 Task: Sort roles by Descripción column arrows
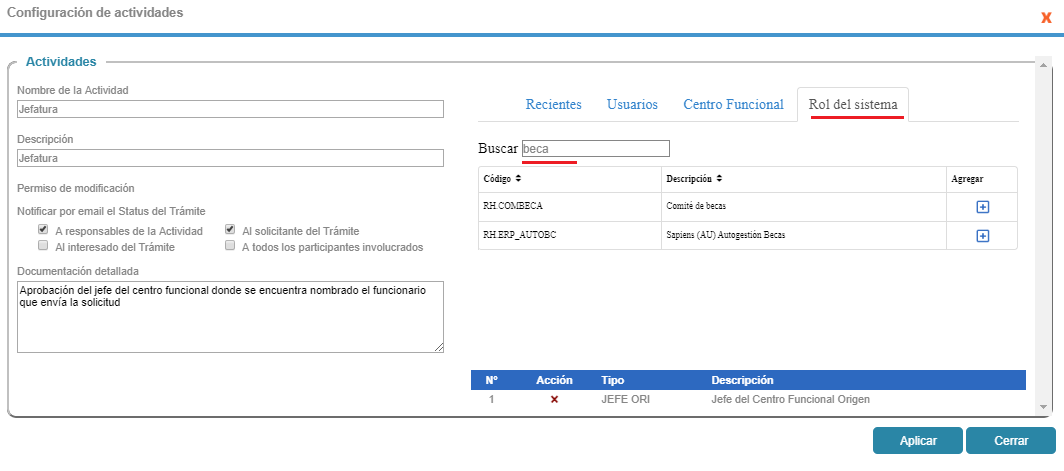[719, 179]
